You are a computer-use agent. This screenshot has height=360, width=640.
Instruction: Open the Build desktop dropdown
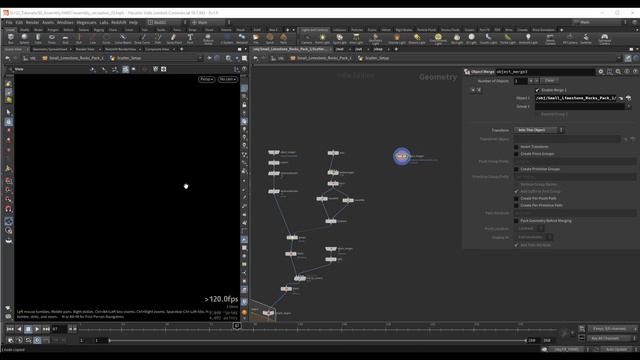coord(166,22)
